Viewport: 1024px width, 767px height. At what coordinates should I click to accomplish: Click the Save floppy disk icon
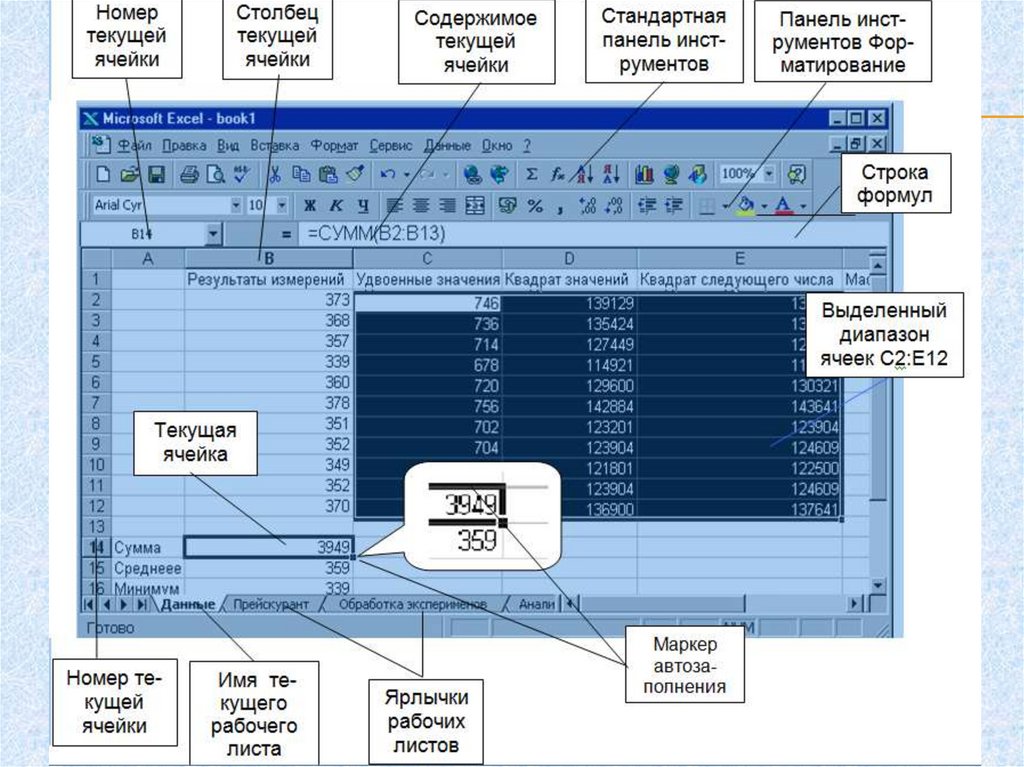click(x=154, y=174)
